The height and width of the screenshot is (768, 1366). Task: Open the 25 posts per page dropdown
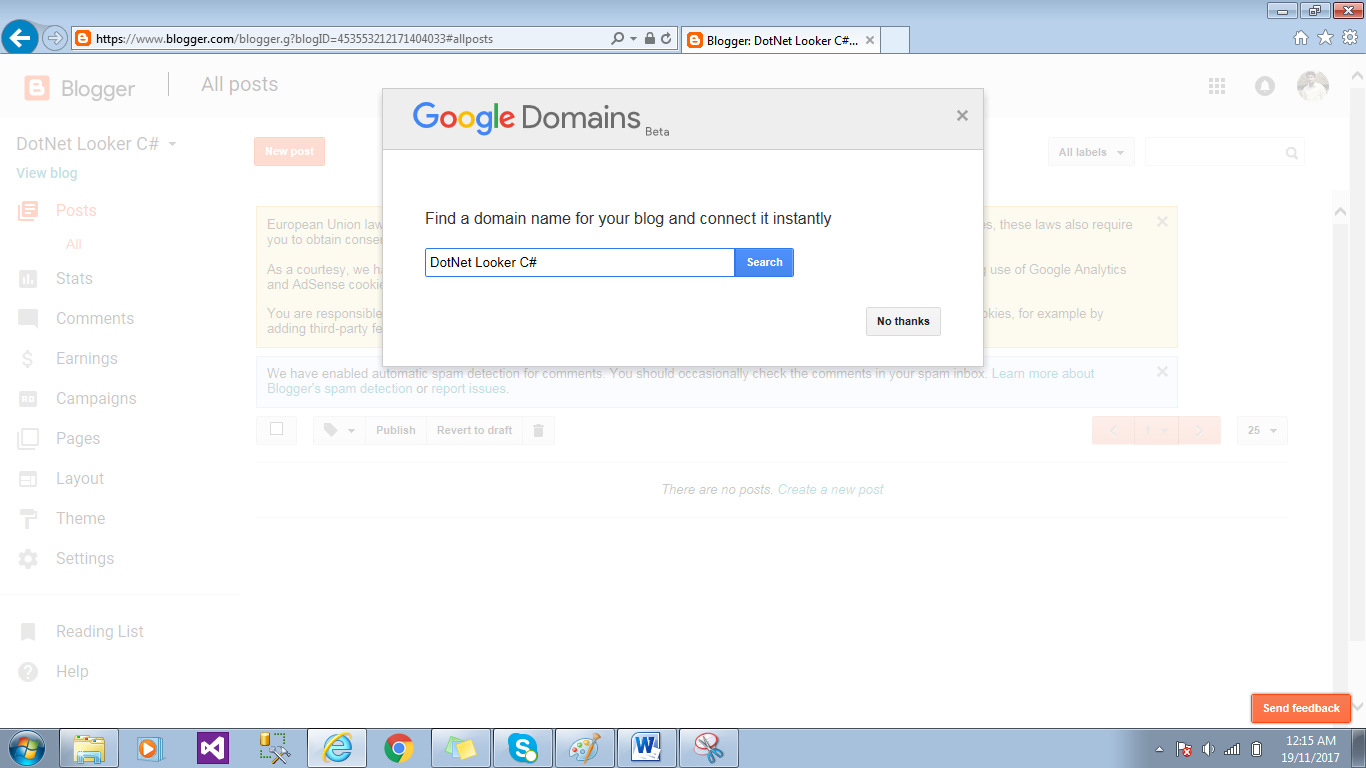(x=1262, y=430)
